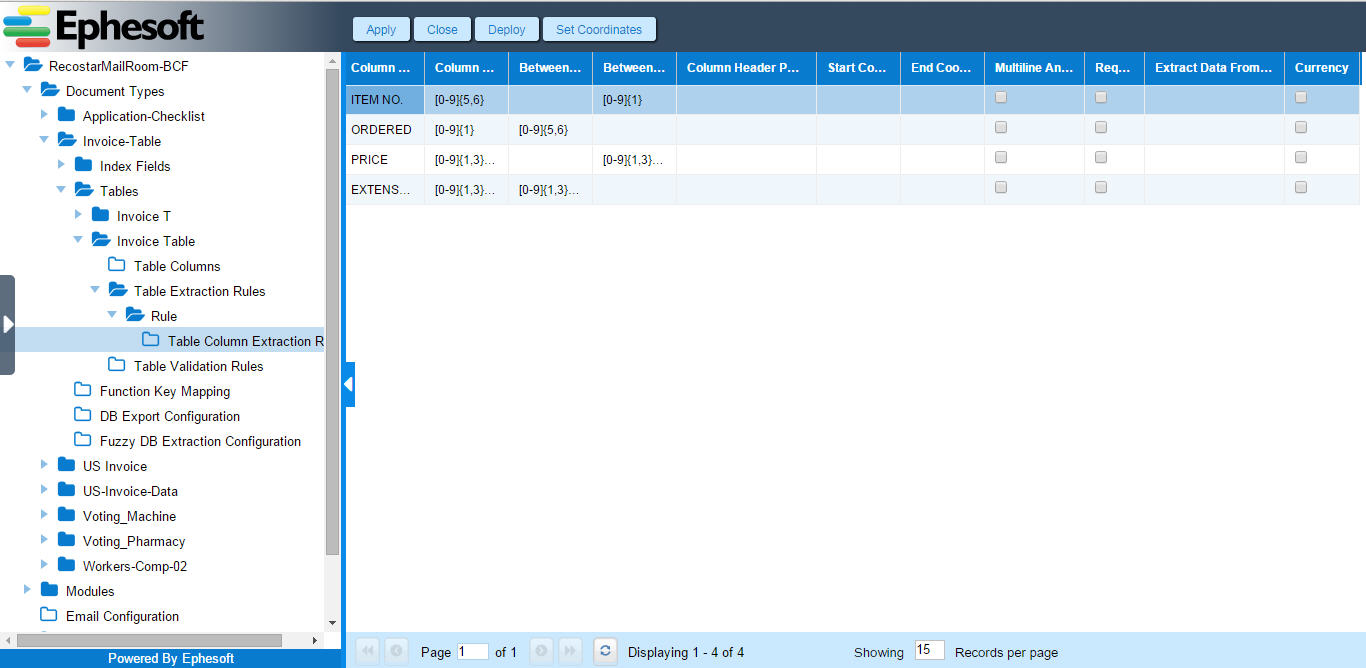Expand the Invoice T node

click(x=78, y=215)
